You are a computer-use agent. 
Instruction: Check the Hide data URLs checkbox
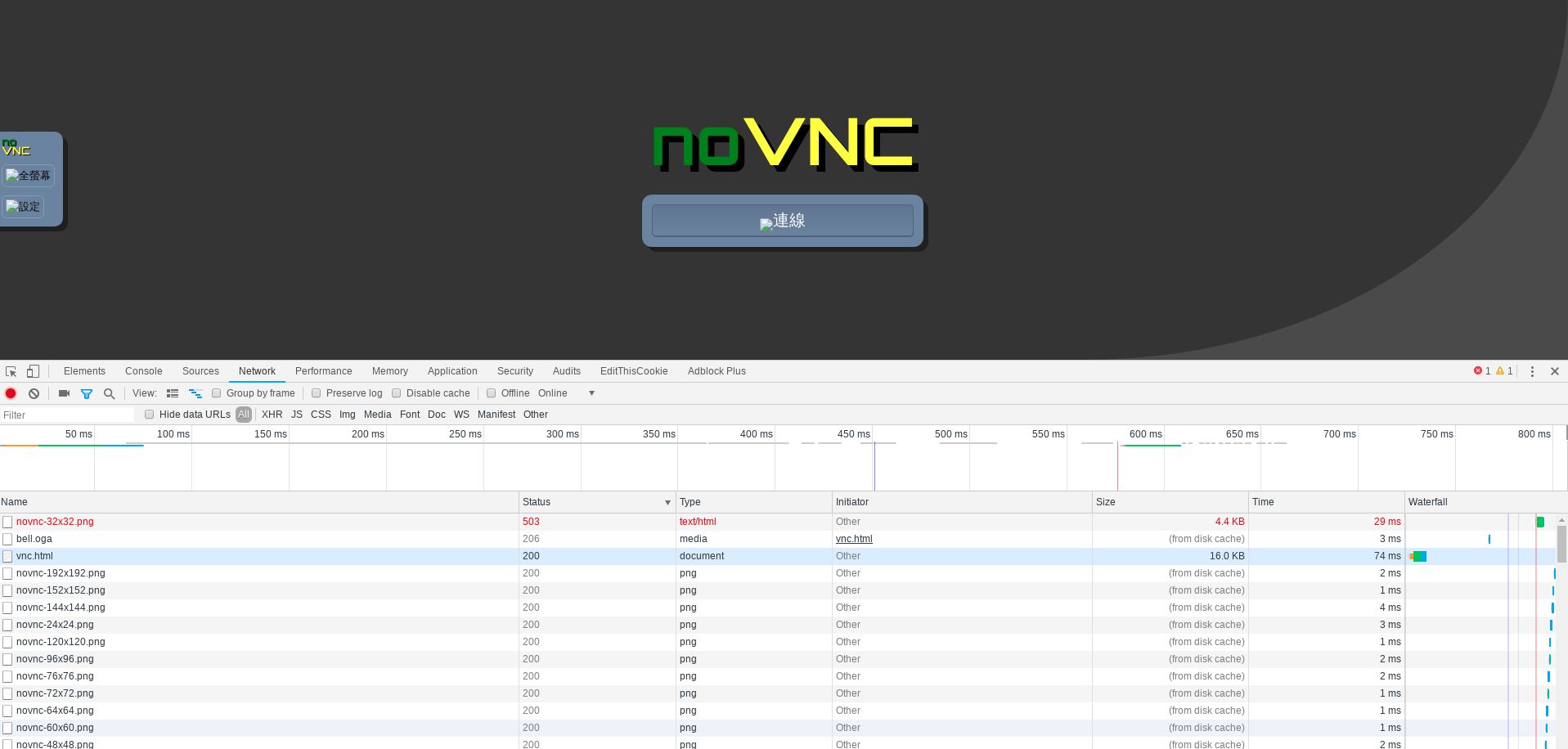pos(149,415)
